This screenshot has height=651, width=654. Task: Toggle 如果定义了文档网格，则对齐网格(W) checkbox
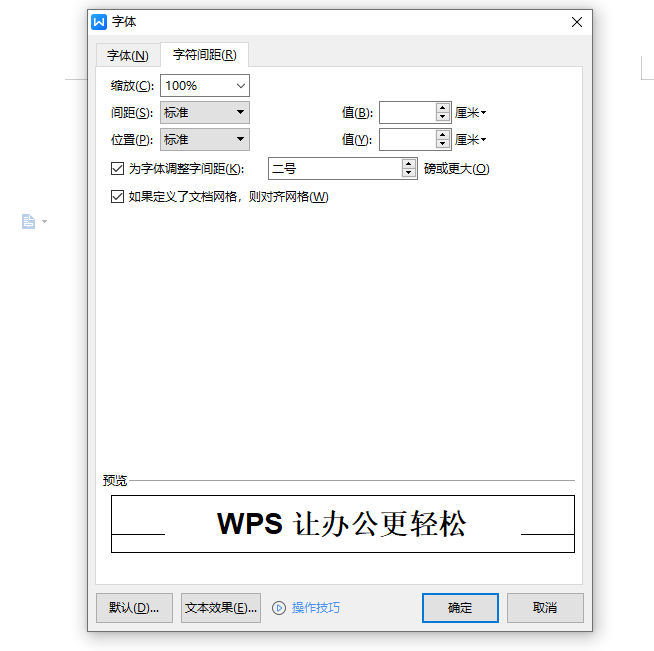pyautogui.click(x=117, y=196)
